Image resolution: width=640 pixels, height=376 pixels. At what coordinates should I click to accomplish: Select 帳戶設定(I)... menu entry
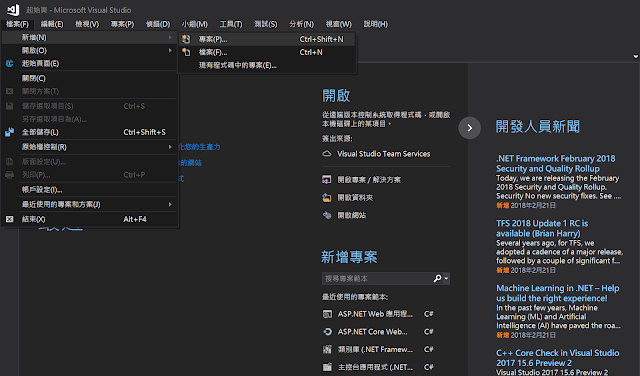90,190
